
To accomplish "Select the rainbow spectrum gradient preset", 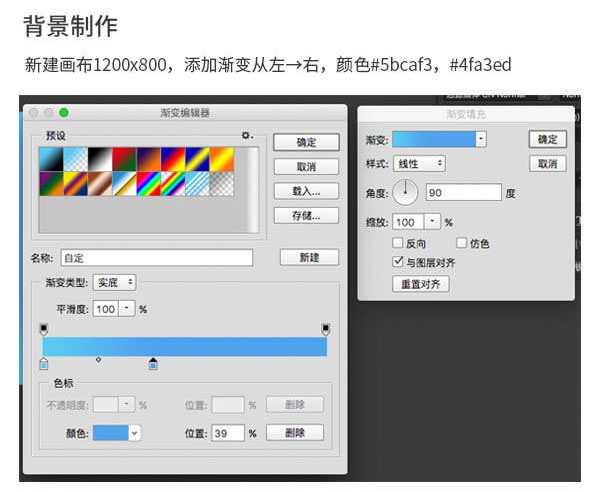I will coord(149,184).
